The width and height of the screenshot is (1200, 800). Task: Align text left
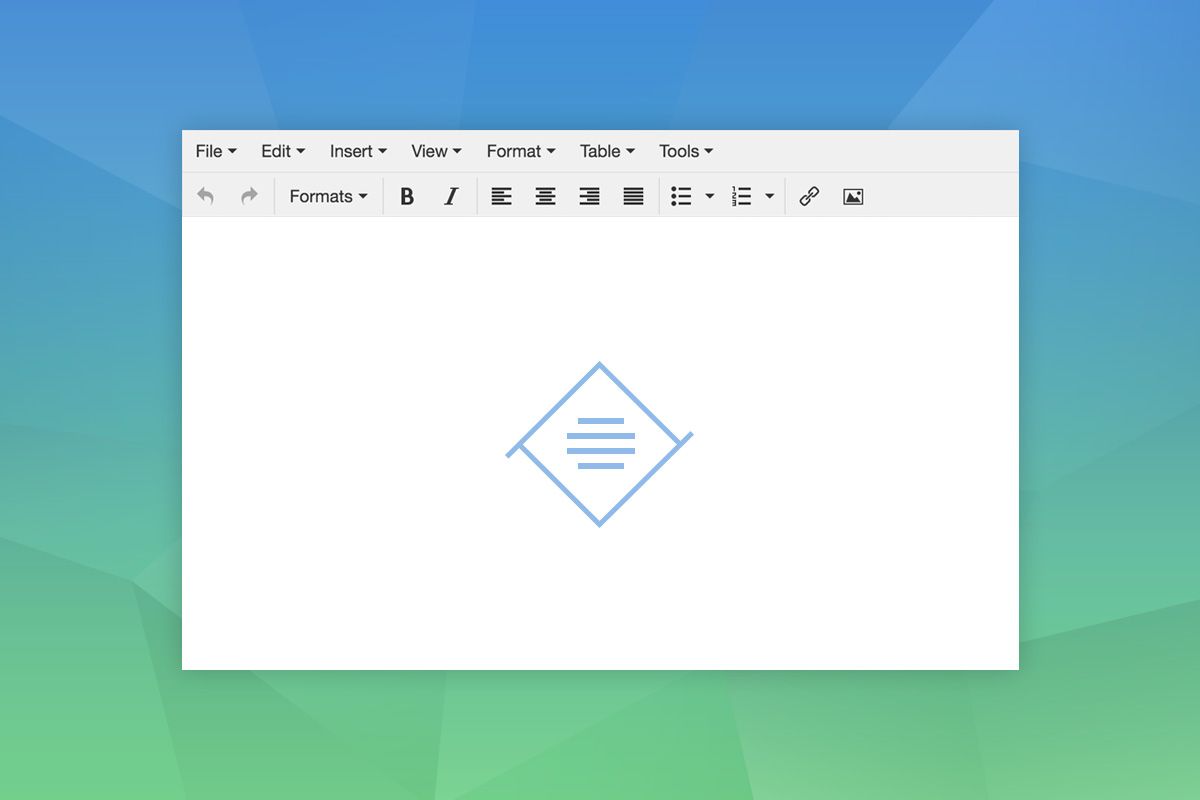pyautogui.click(x=501, y=196)
